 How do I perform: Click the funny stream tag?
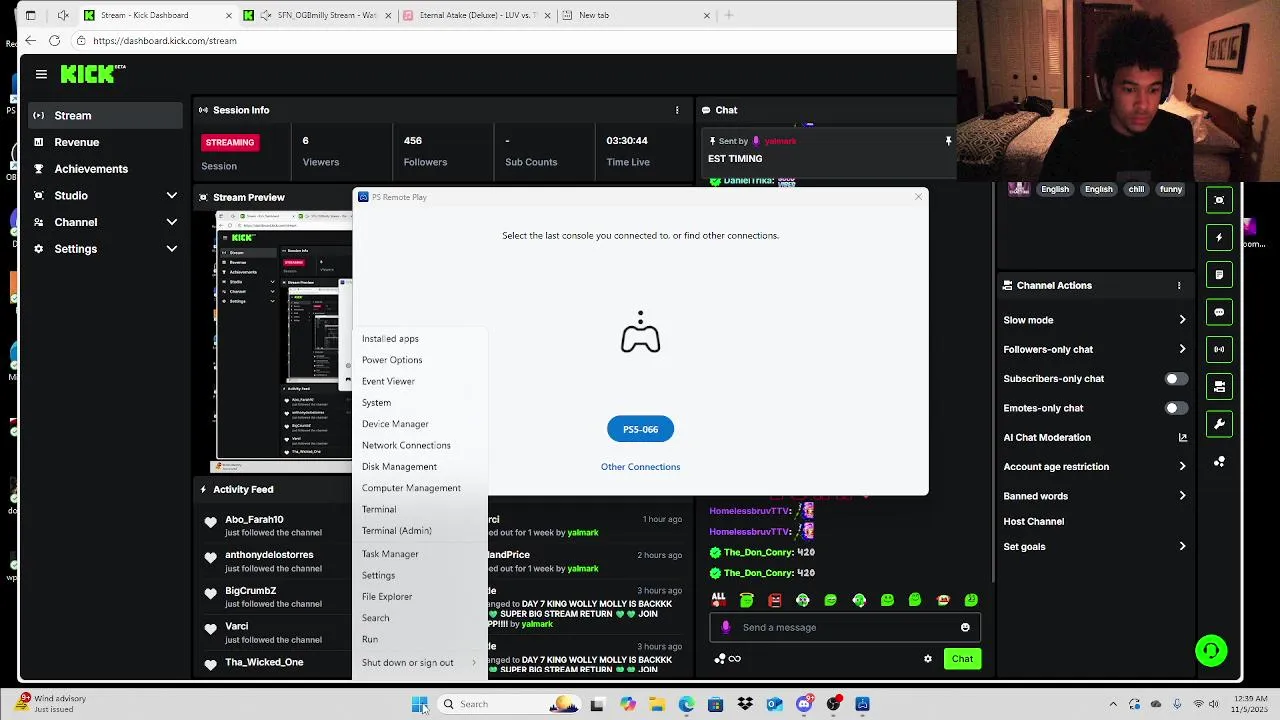click(1171, 189)
